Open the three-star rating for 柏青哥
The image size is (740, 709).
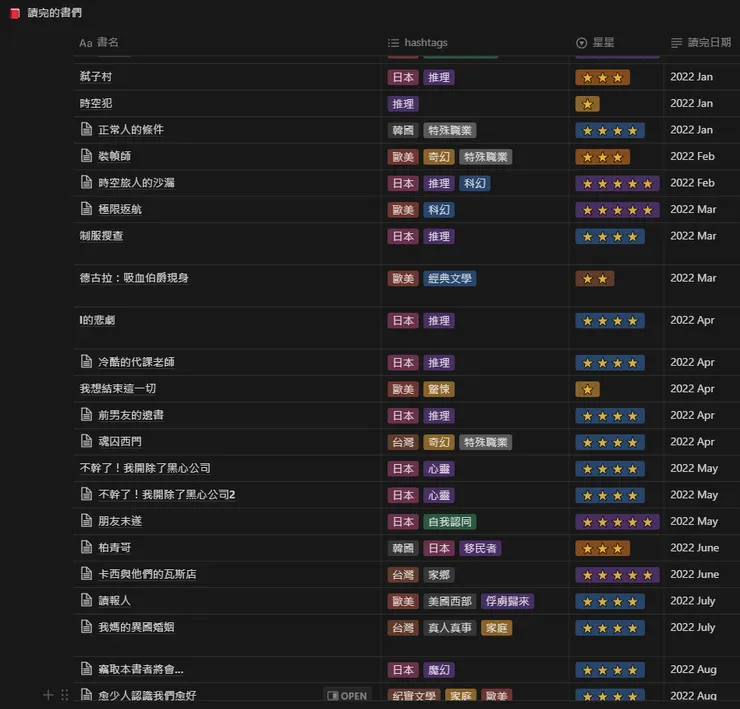(x=602, y=548)
